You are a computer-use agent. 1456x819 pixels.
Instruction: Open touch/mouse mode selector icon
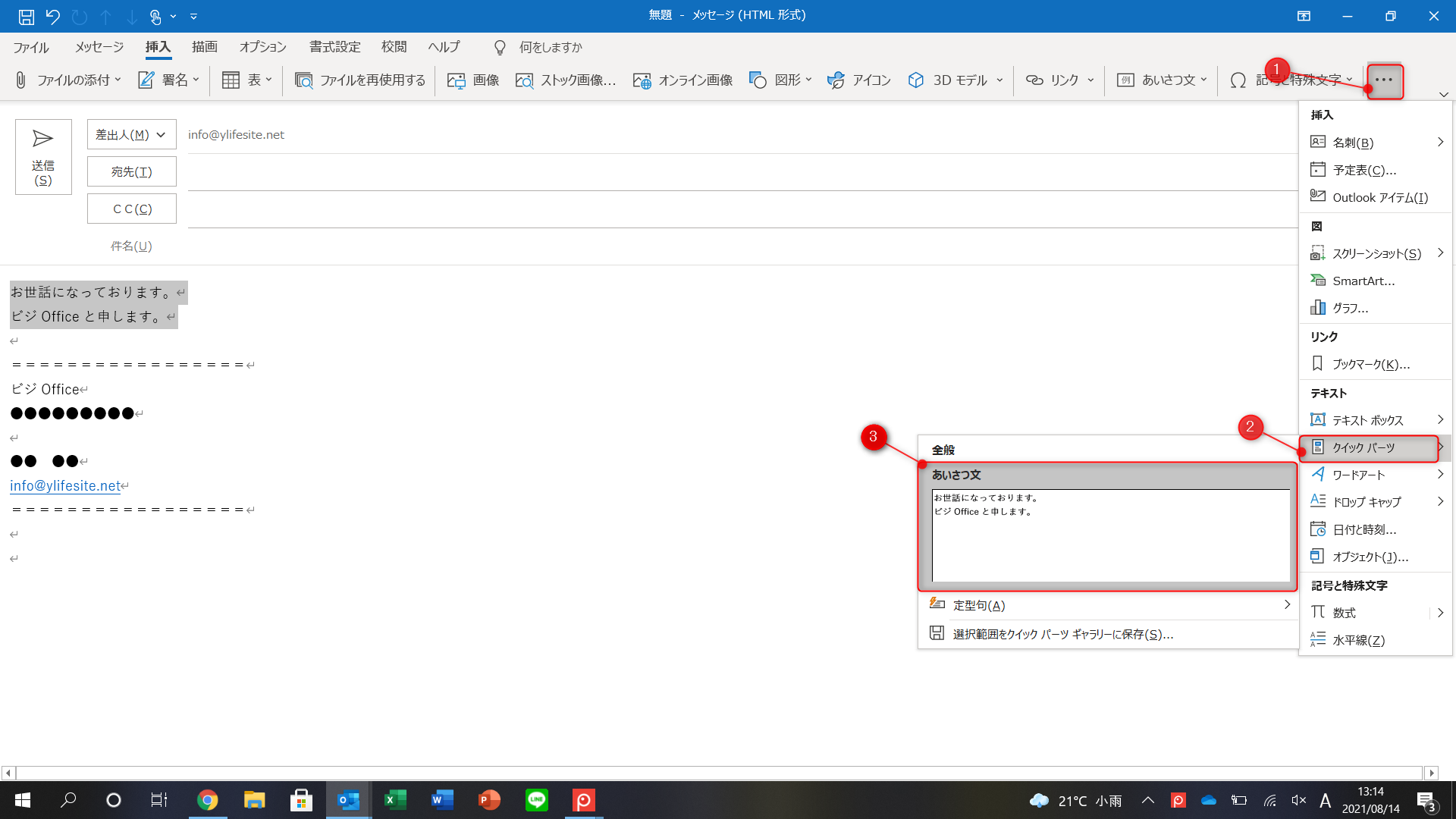click(x=155, y=16)
